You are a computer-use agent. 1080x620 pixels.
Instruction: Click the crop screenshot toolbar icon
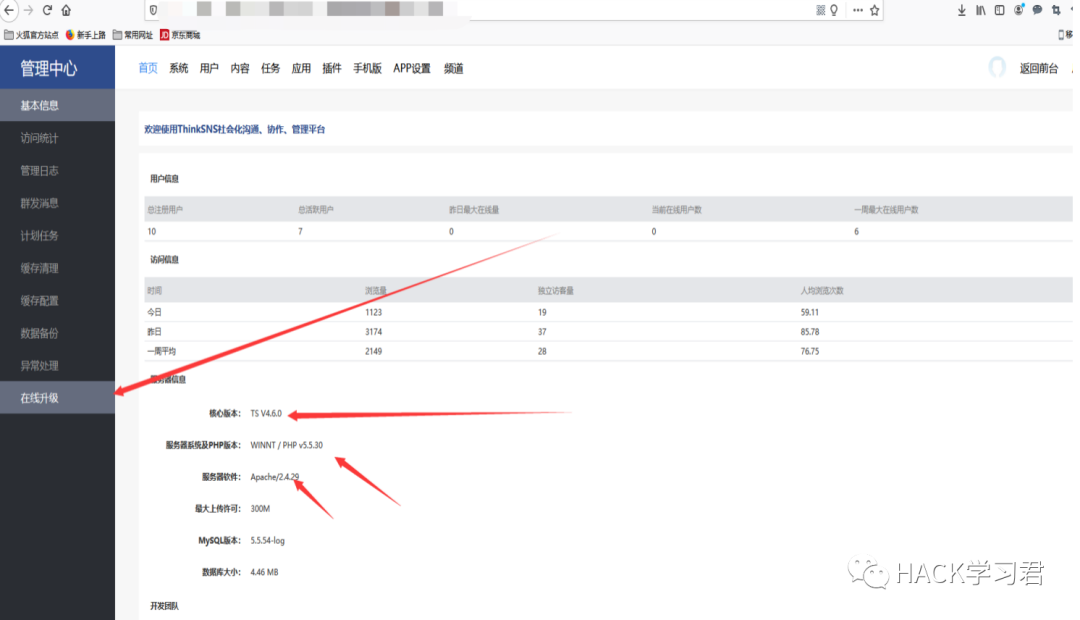point(1056,10)
